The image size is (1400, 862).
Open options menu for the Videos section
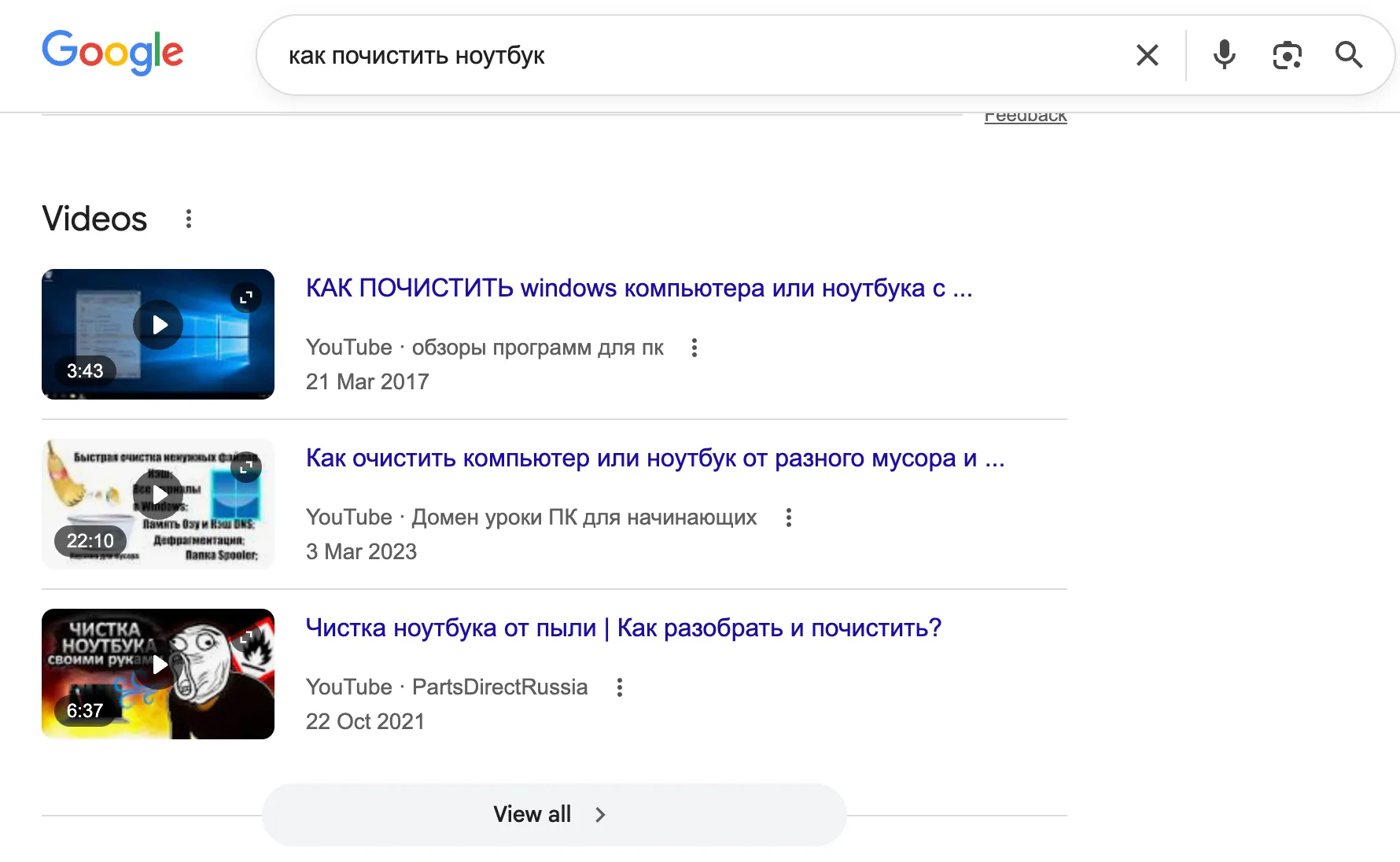[188, 219]
